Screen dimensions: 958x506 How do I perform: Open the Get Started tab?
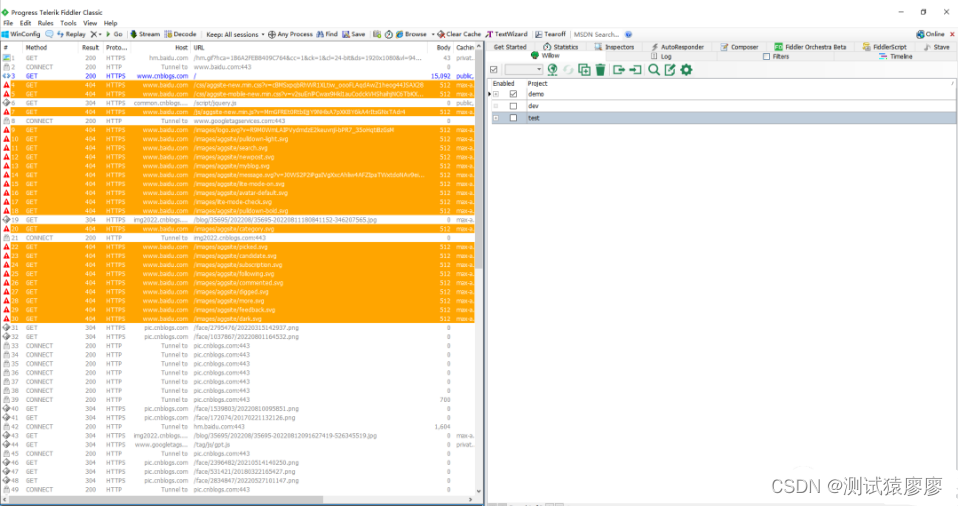point(510,47)
